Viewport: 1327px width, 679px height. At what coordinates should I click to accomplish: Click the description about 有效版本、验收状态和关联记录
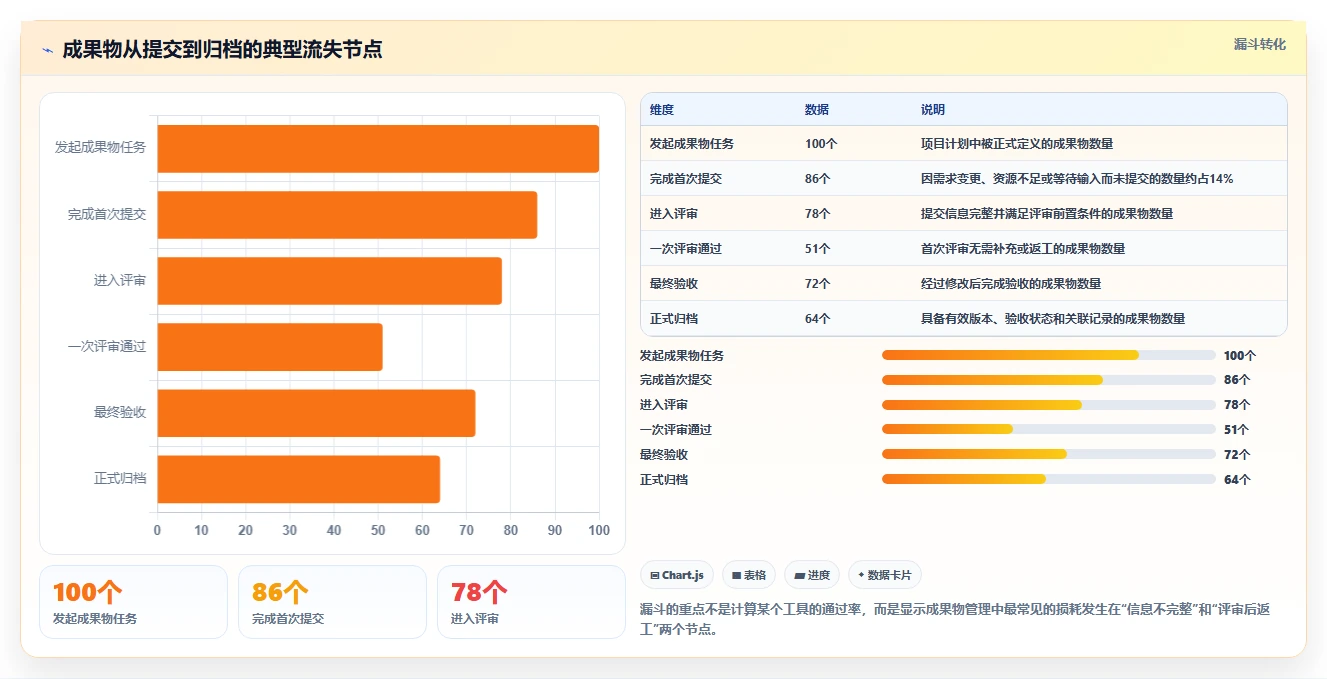point(1053,319)
